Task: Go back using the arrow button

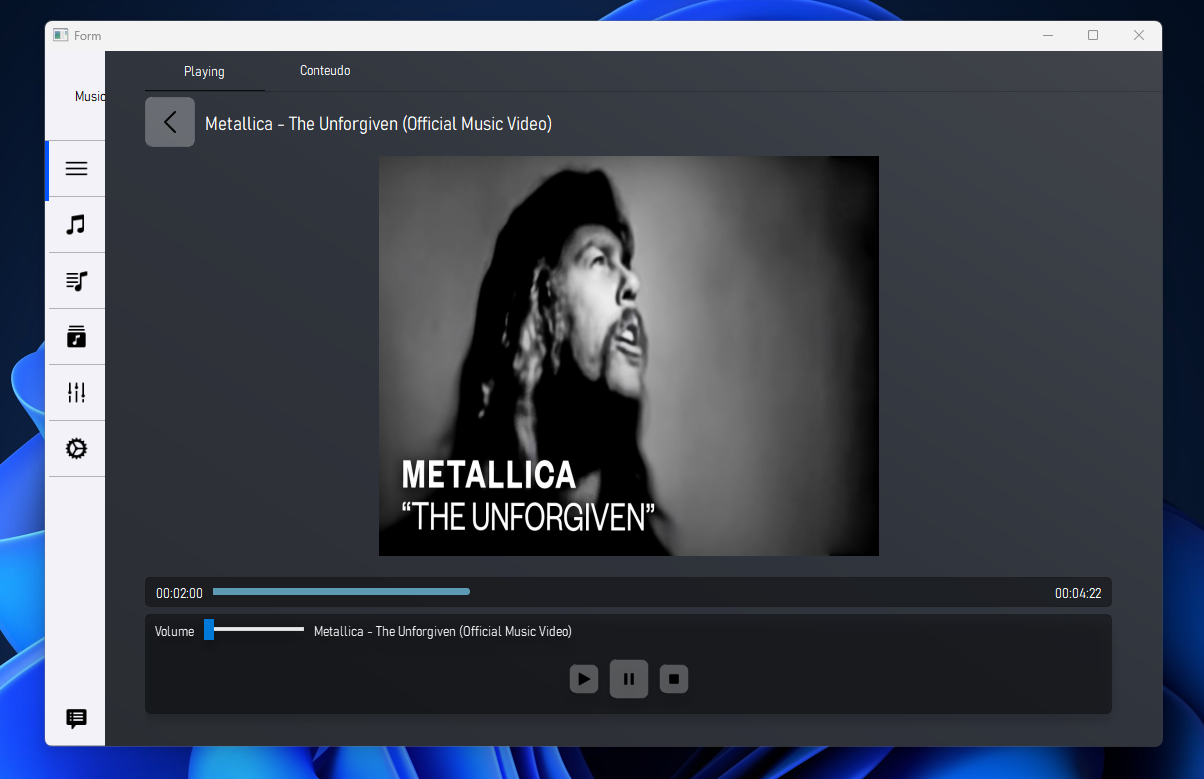Action: tap(170, 122)
